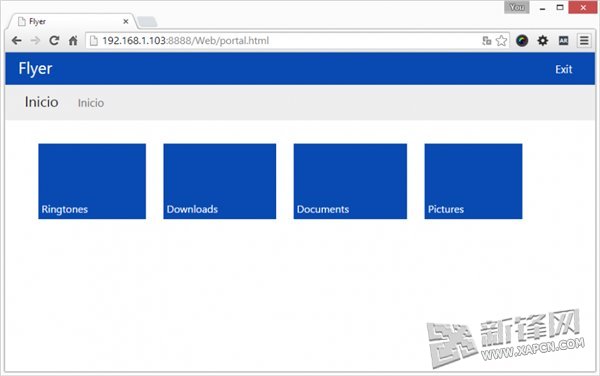Click the large Inicio heading
The height and width of the screenshot is (376, 600).
coord(41,102)
